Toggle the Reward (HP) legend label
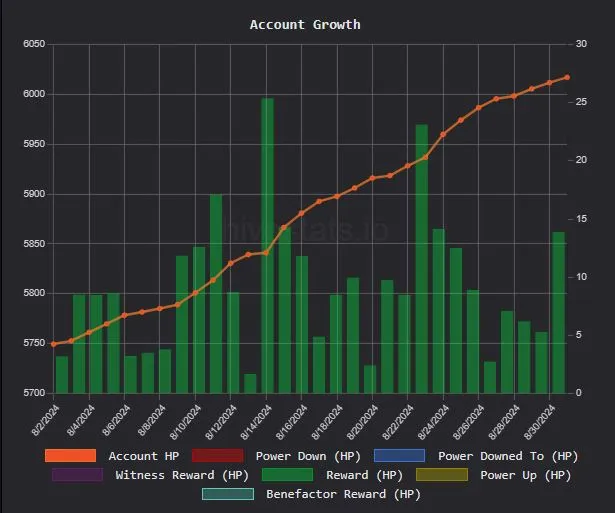 pyautogui.click(x=364, y=475)
